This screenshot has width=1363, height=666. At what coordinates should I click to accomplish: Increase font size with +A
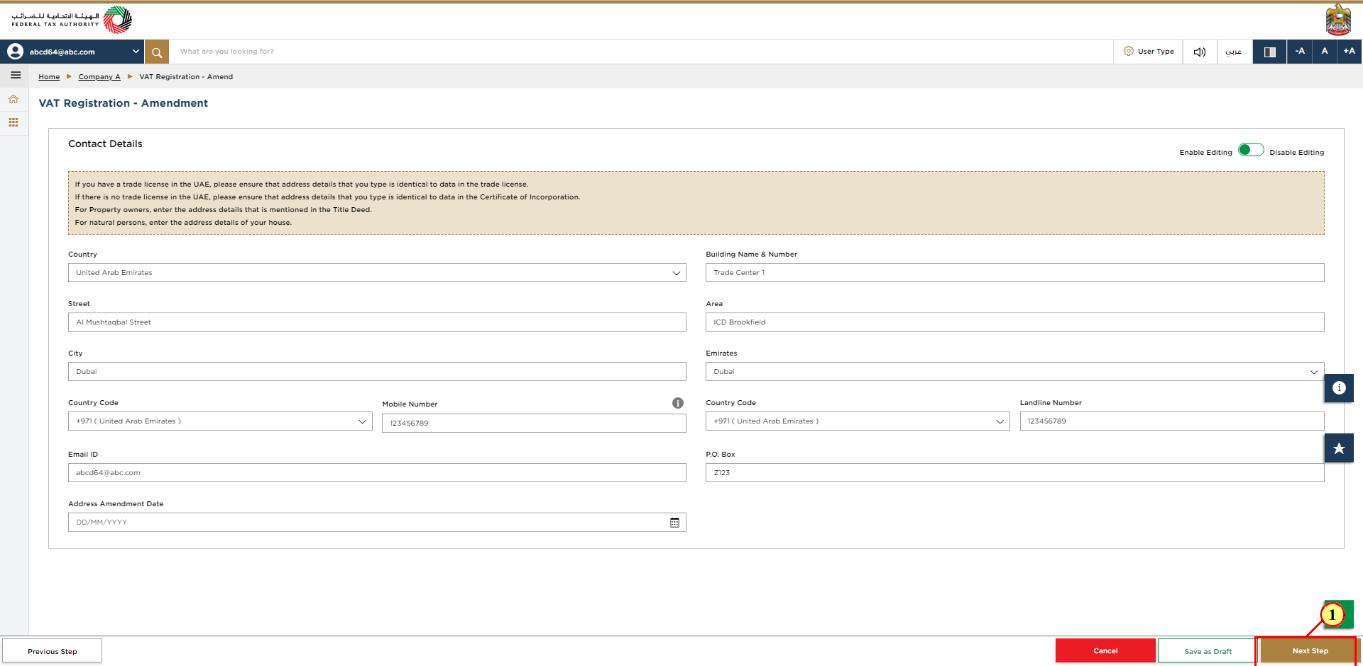[1349, 51]
